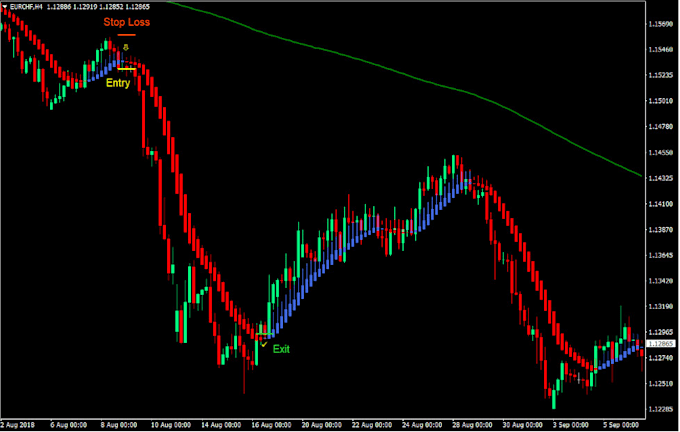Image resolution: width=680 pixels, height=432 pixels.
Task: Click the 1.15690 price axis label
Action: click(x=660, y=24)
